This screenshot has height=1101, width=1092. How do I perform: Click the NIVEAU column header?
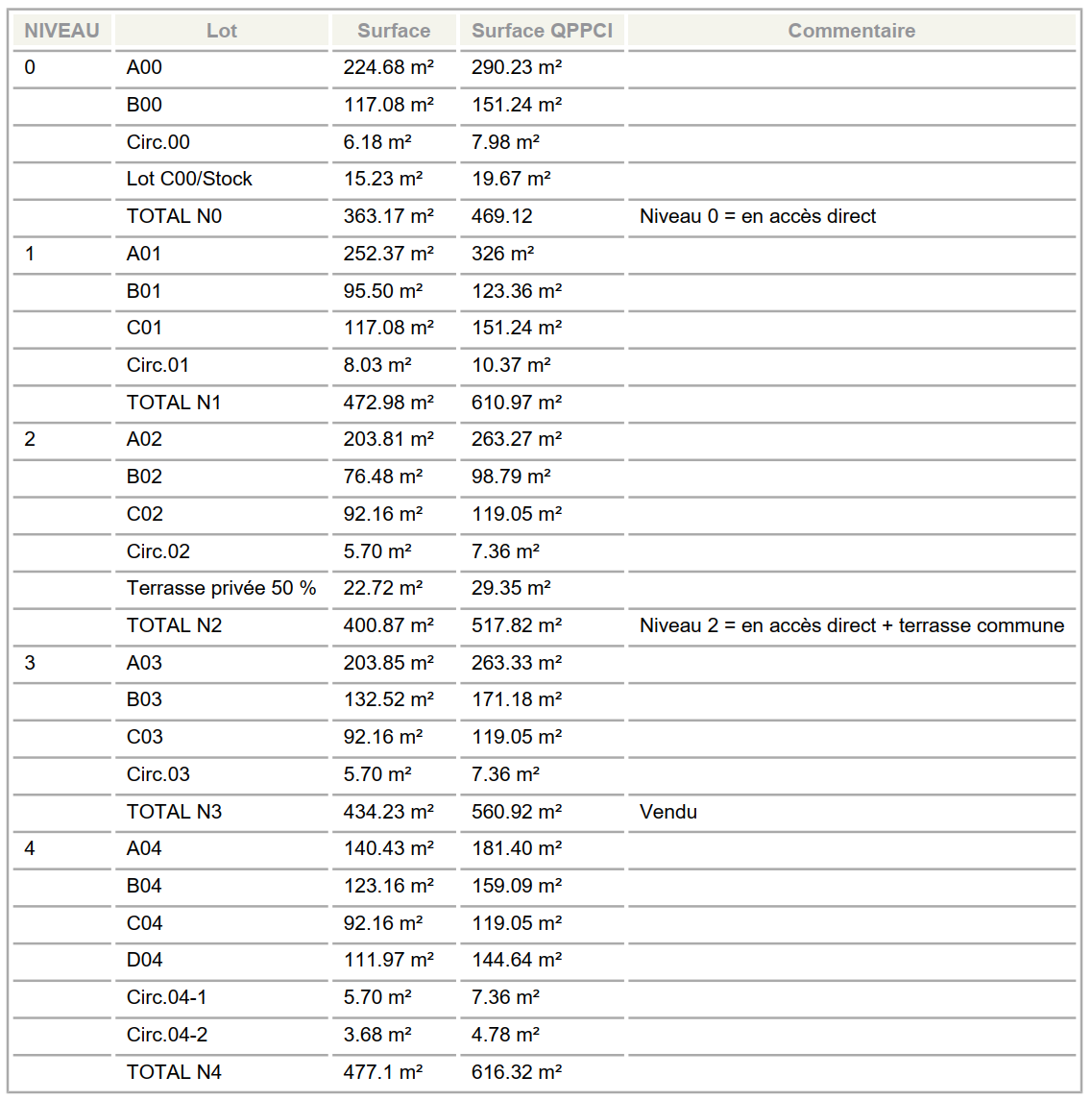pos(61,30)
